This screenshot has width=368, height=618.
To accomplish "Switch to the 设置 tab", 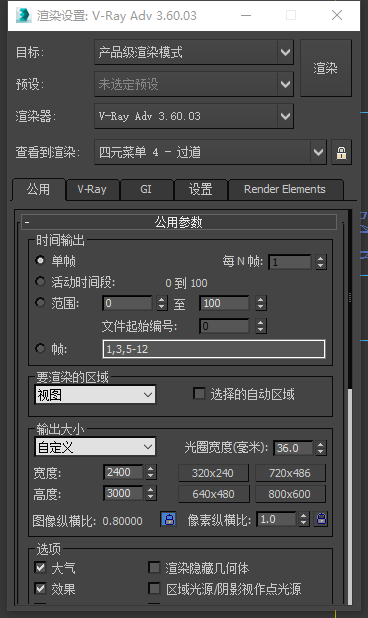I will (x=201, y=190).
